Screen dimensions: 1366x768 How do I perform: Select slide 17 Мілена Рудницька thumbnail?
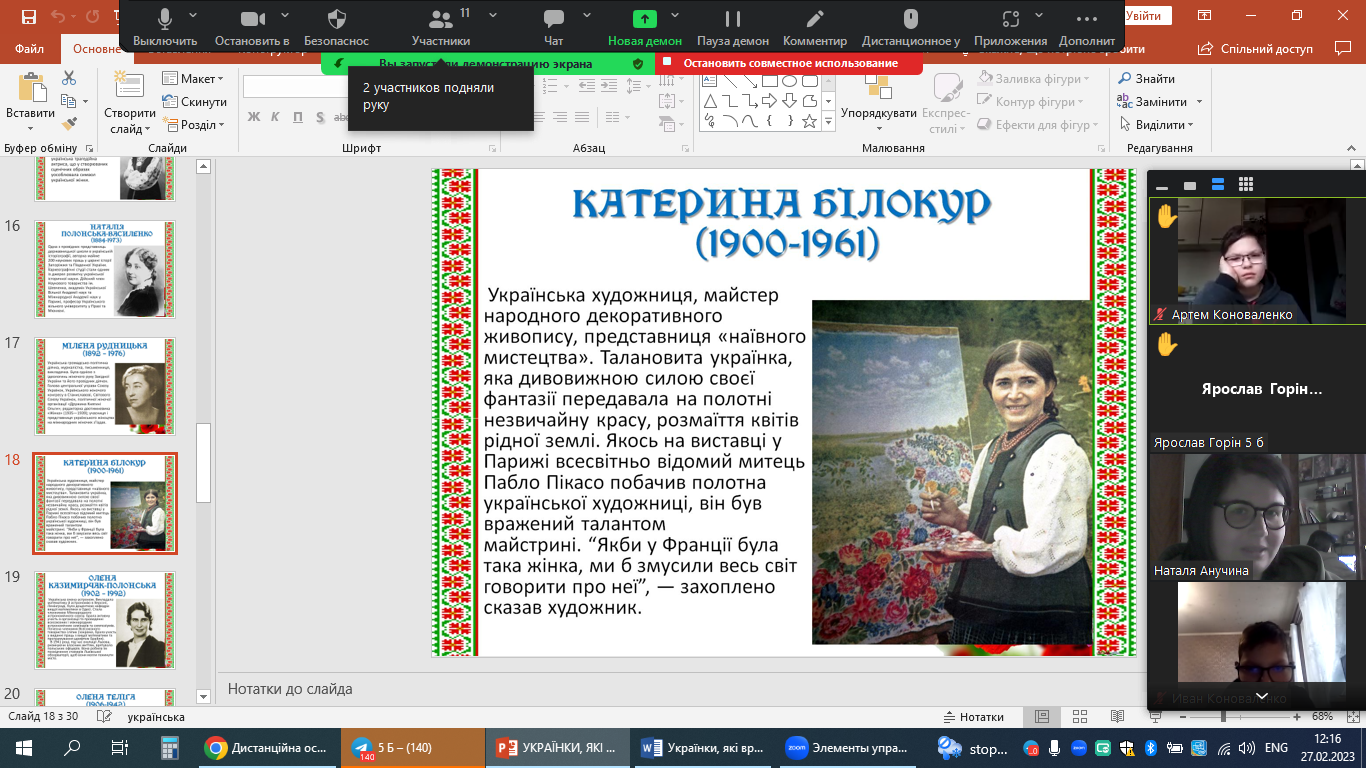pyautogui.click(x=105, y=387)
